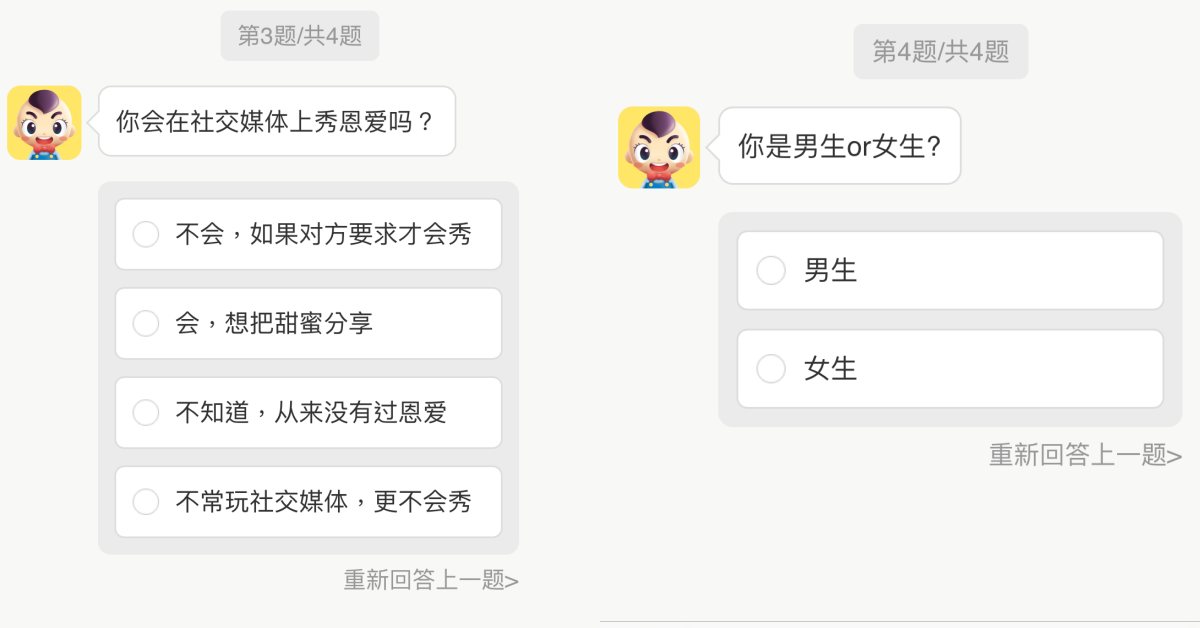Viewport: 1200px width, 628px height.
Task: Pick the 男生 answer card
Action: tap(950, 271)
